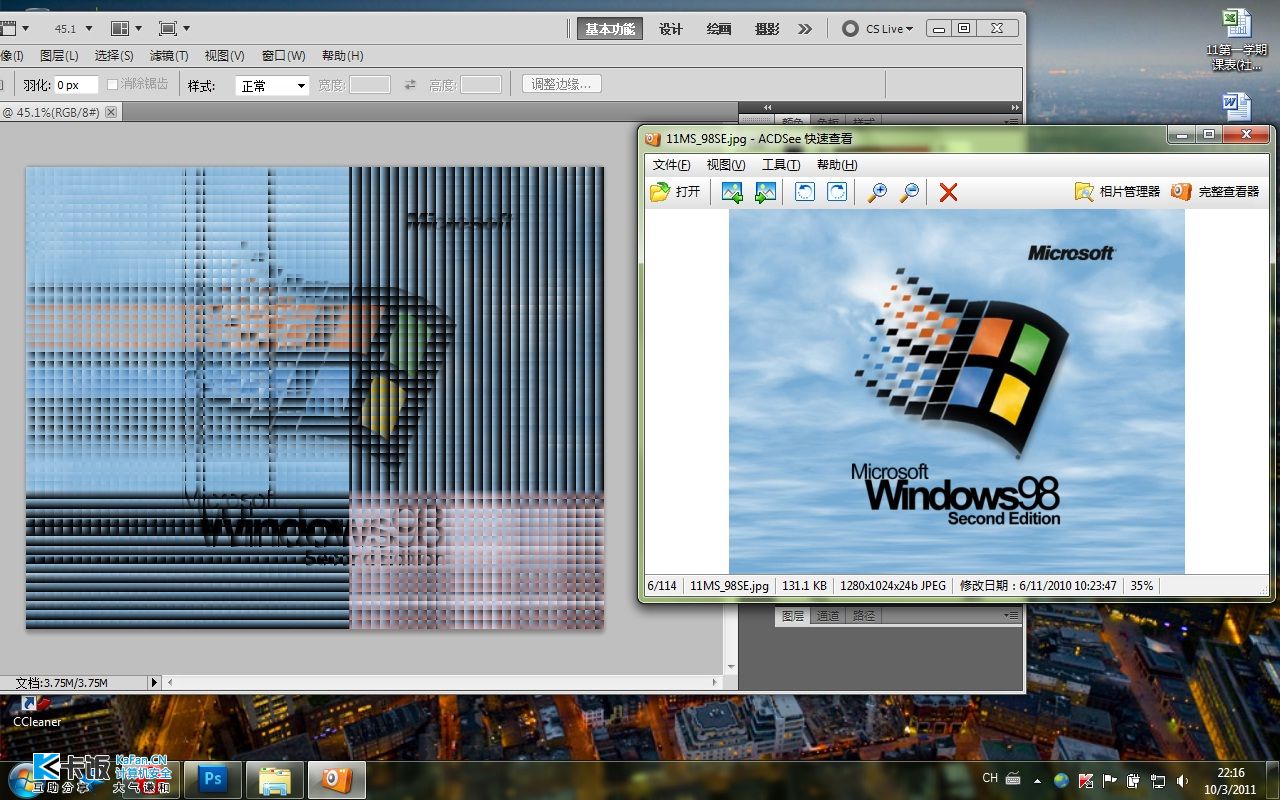The width and height of the screenshot is (1280, 800).
Task: Open Photoshop 选择(S) menu
Action: click(114, 56)
